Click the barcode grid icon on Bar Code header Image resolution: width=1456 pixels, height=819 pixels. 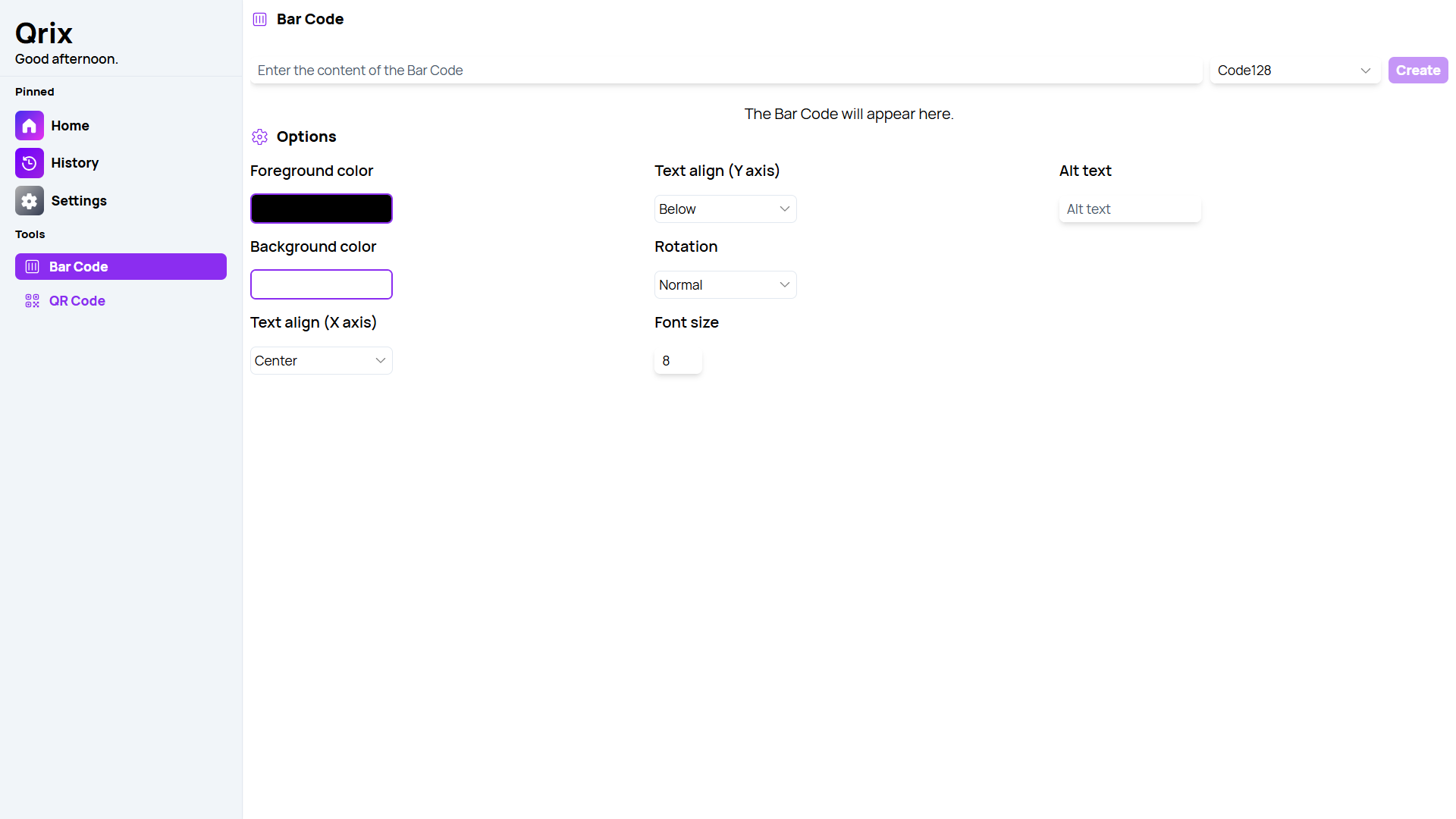[259, 18]
